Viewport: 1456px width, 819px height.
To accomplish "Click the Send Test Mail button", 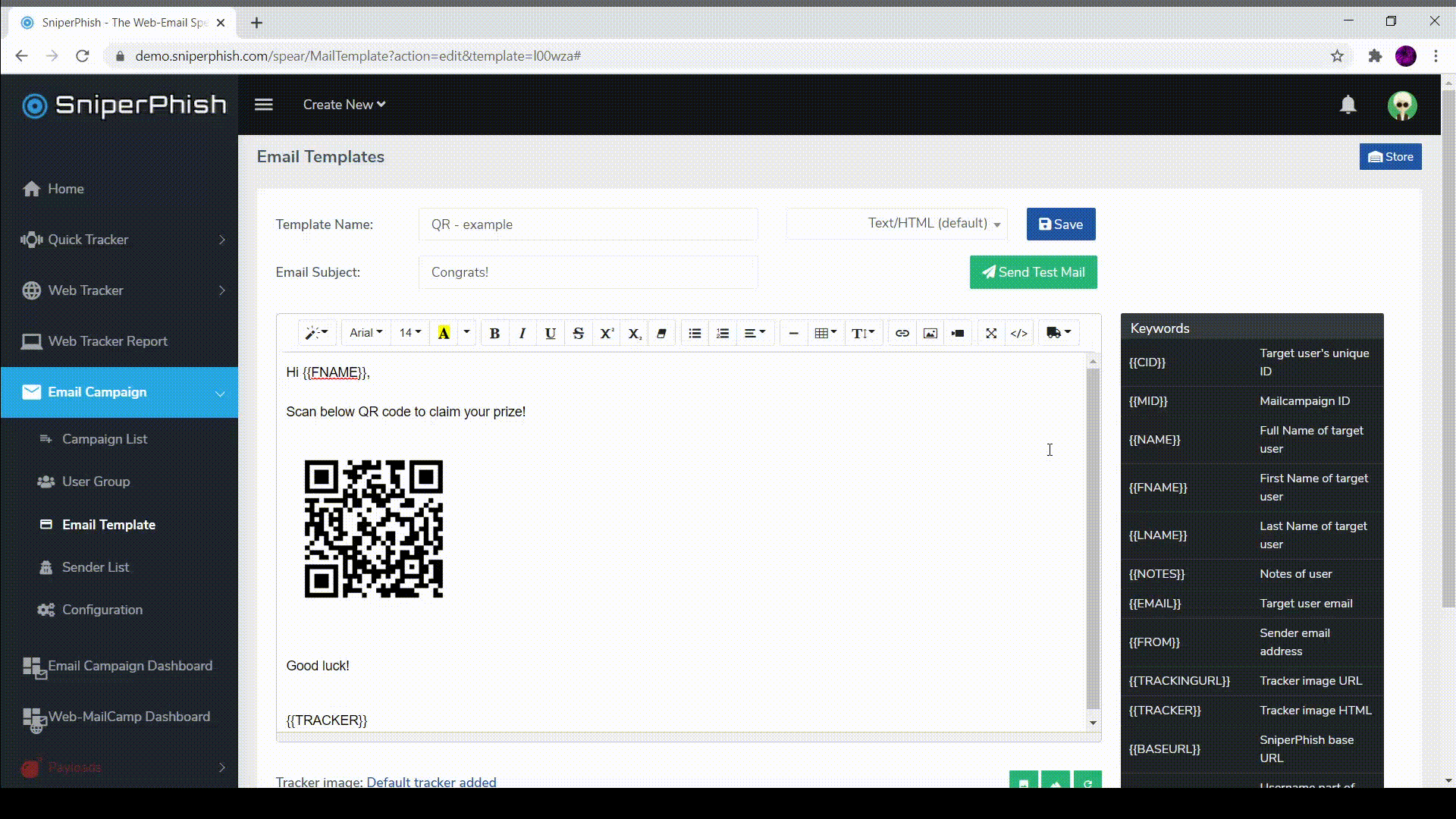I will point(1033,272).
